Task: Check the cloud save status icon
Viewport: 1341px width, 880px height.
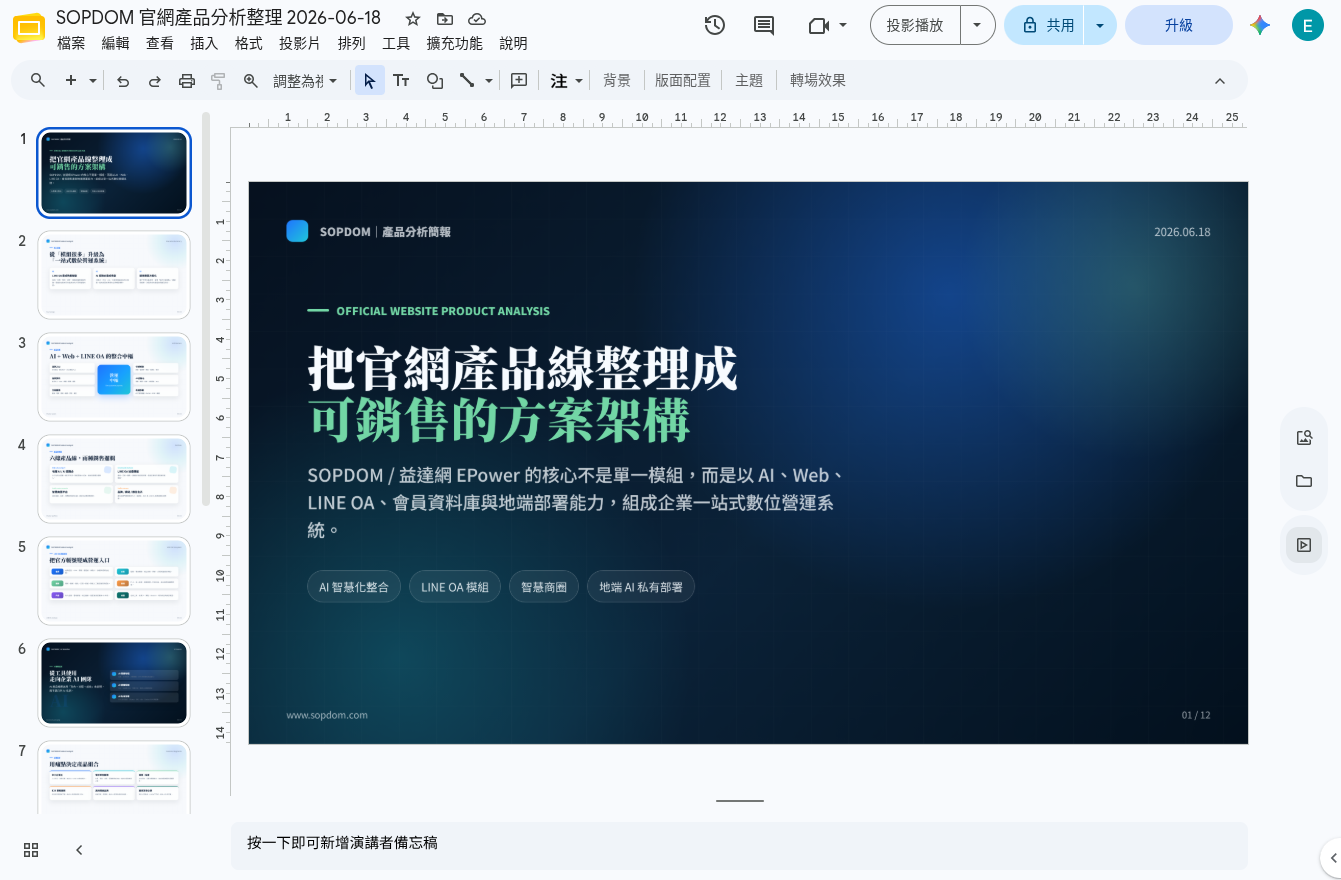Action: 477,19
